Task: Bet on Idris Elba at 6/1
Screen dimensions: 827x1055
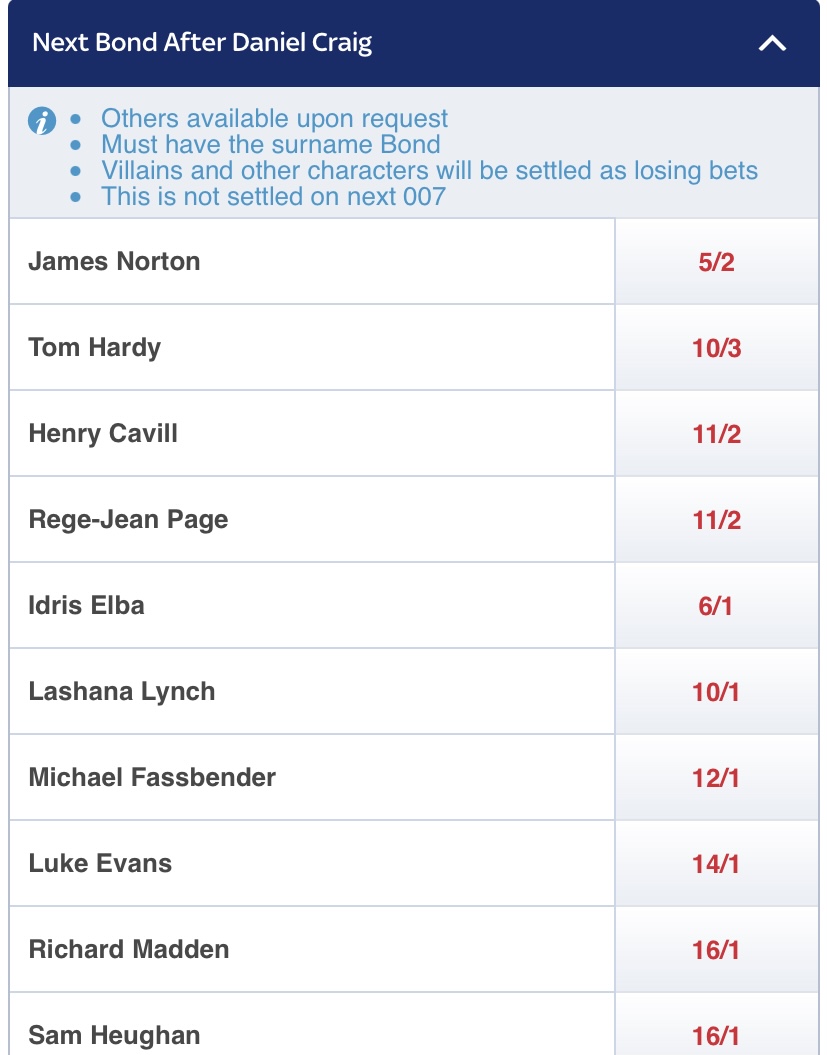Action: click(717, 606)
